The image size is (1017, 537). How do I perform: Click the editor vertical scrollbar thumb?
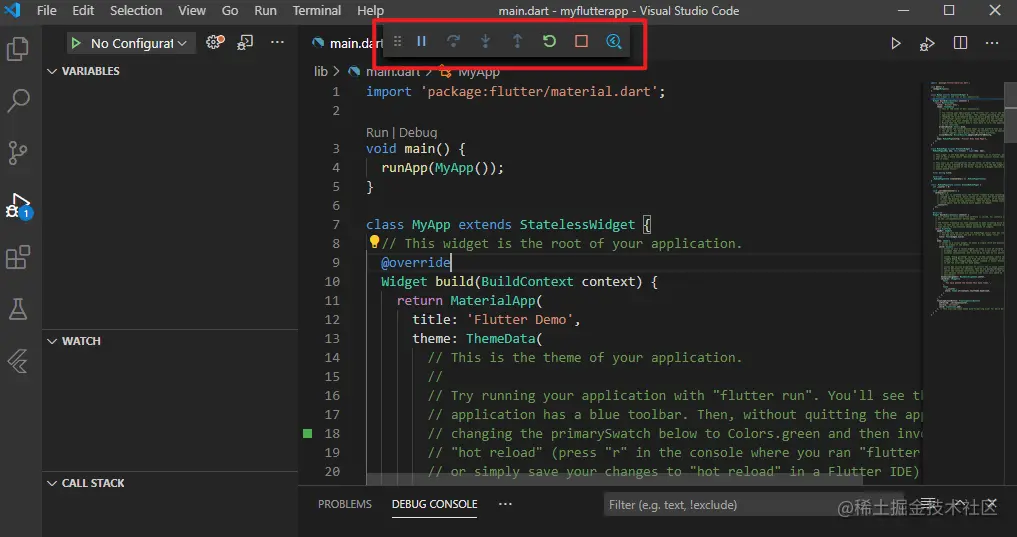(x=1011, y=112)
